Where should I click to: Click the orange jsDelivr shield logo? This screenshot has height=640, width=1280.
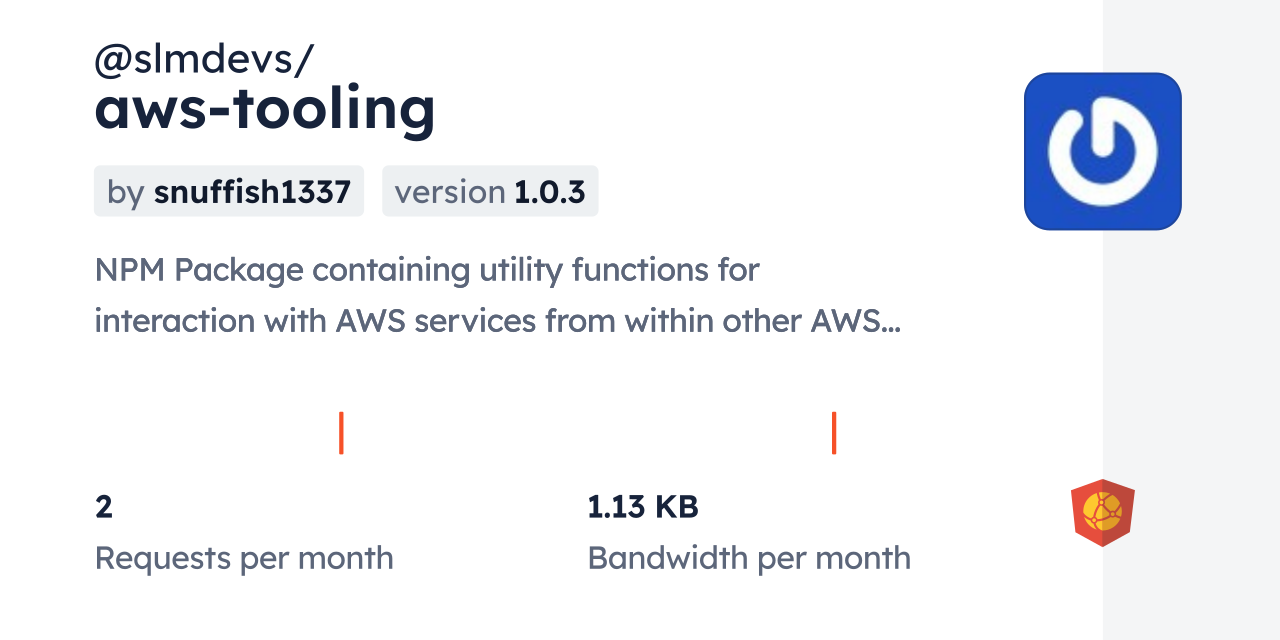(x=1102, y=513)
